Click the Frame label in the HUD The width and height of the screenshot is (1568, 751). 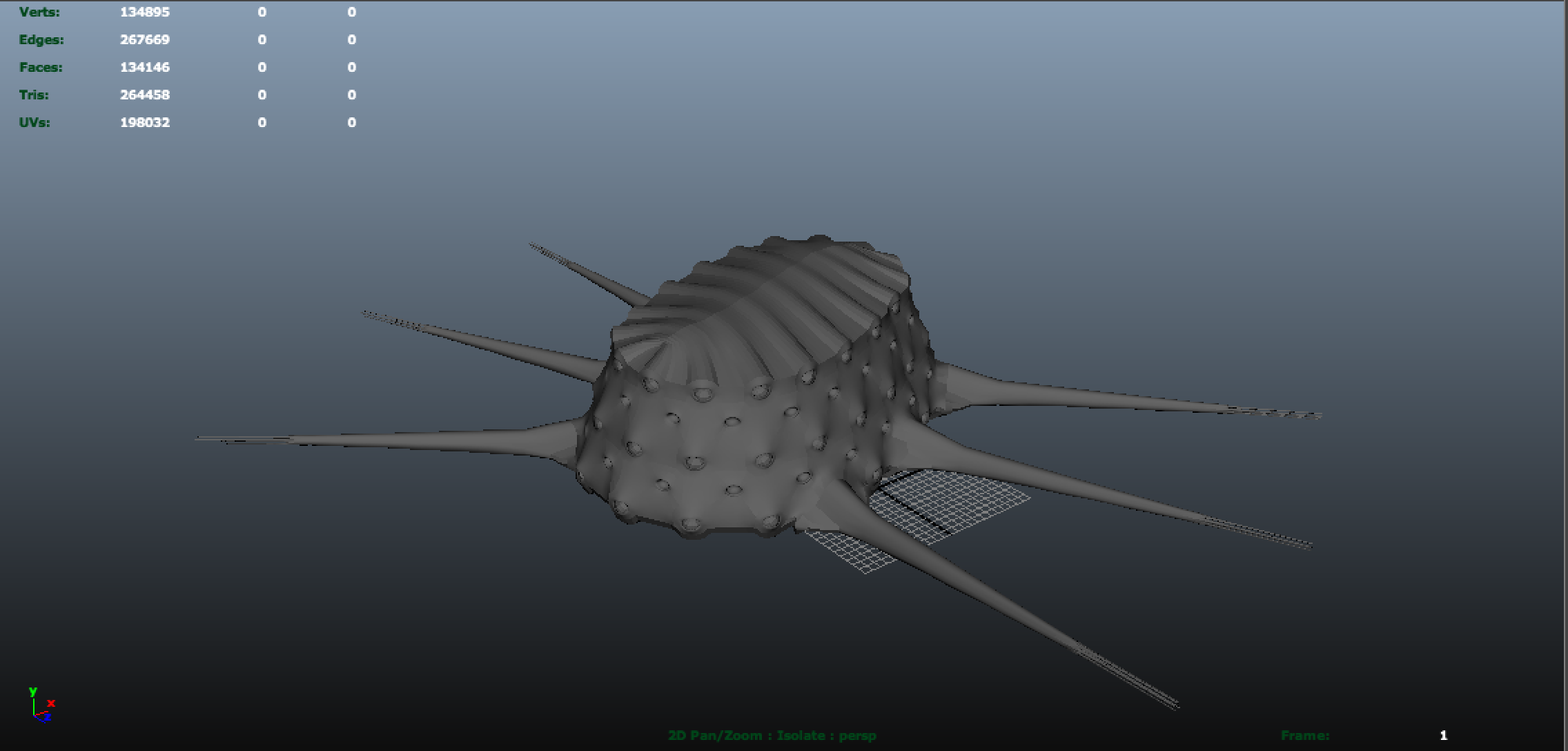[1304, 736]
